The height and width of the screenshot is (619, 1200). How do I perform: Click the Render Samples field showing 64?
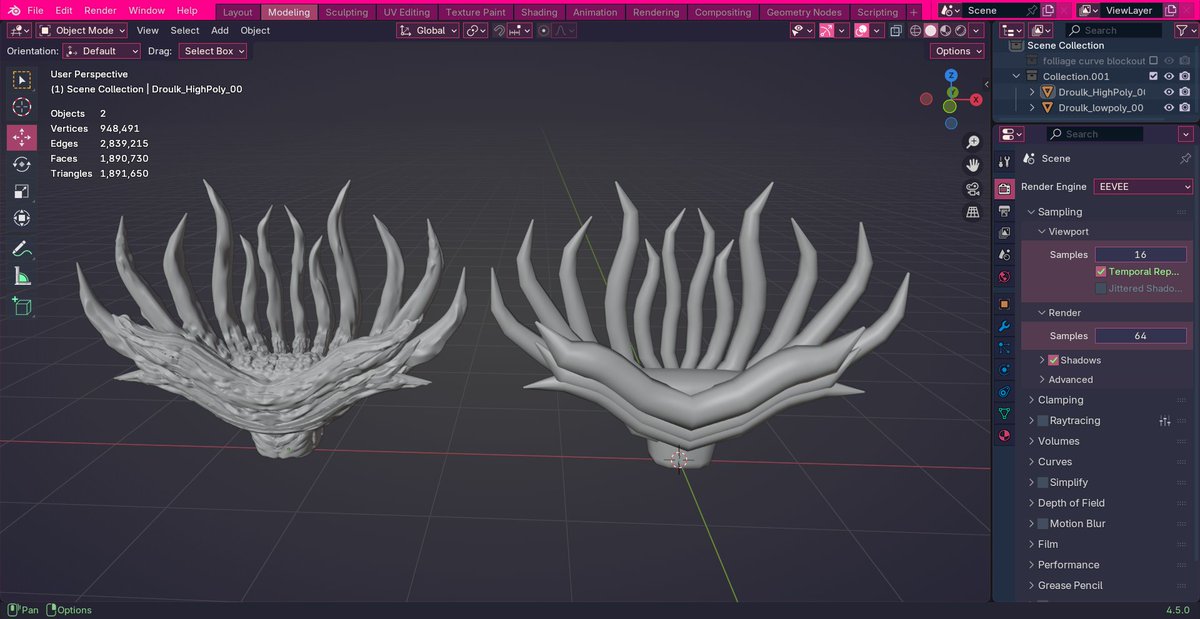pyautogui.click(x=1141, y=335)
